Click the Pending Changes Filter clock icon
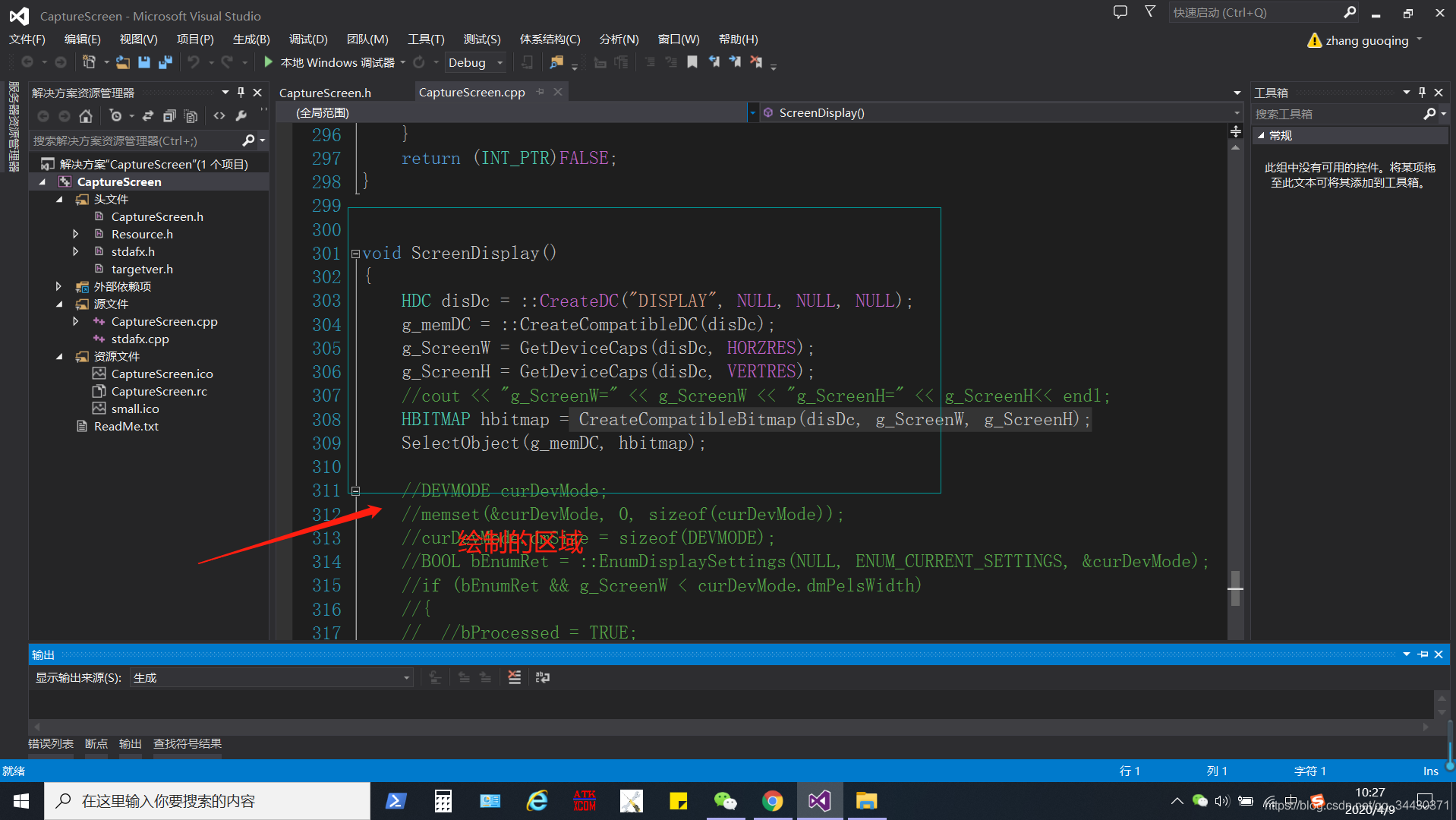1456x820 pixels. pos(115,116)
